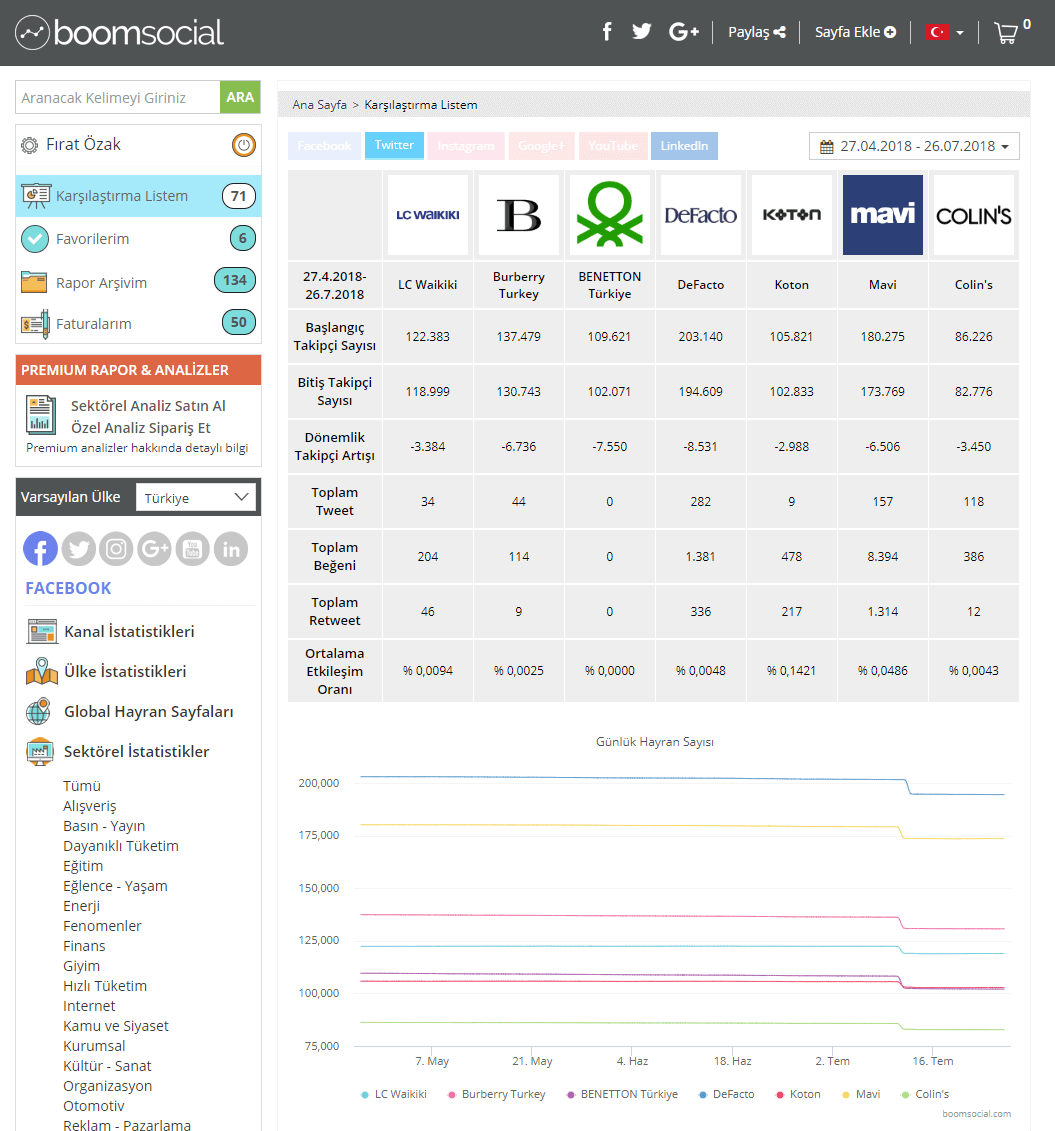Open the Facebook icon in header
This screenshot has height=1131, width=1055.
coord(607,32)
